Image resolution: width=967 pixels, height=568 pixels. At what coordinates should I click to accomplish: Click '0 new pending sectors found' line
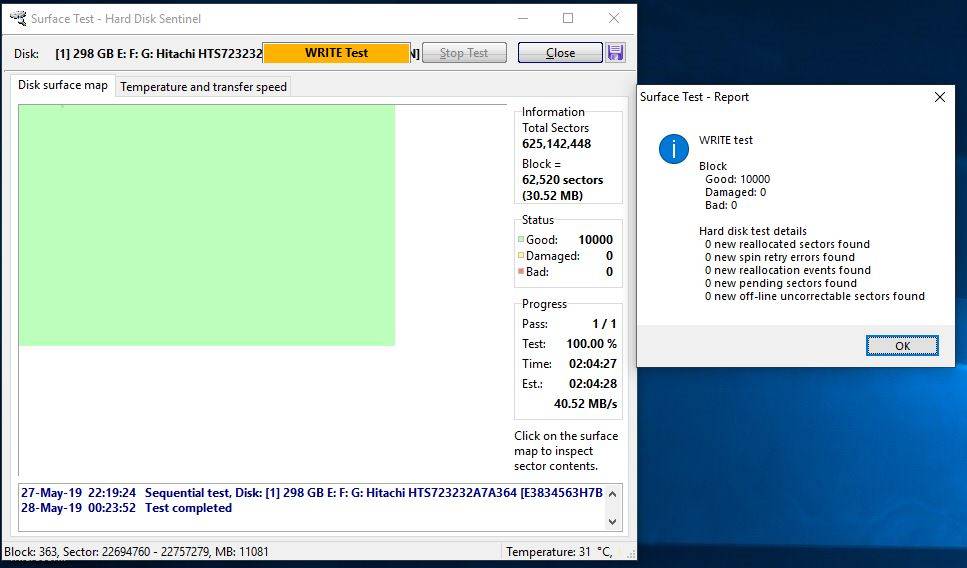click(x=781, y=283)
